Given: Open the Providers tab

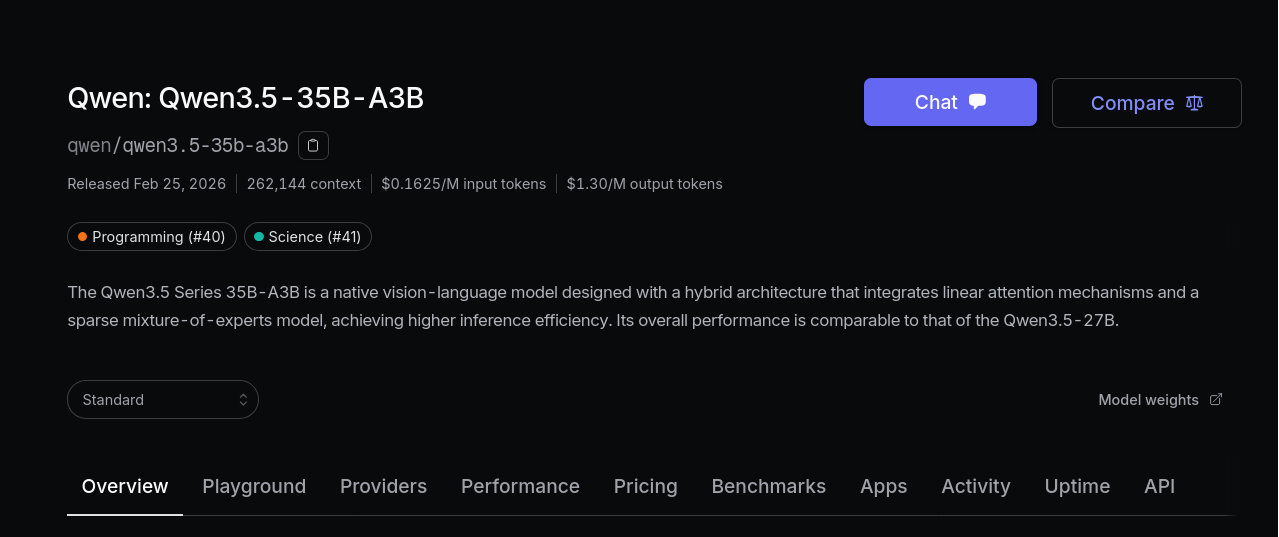Looking at the screenshot, I should click(383, 486).
